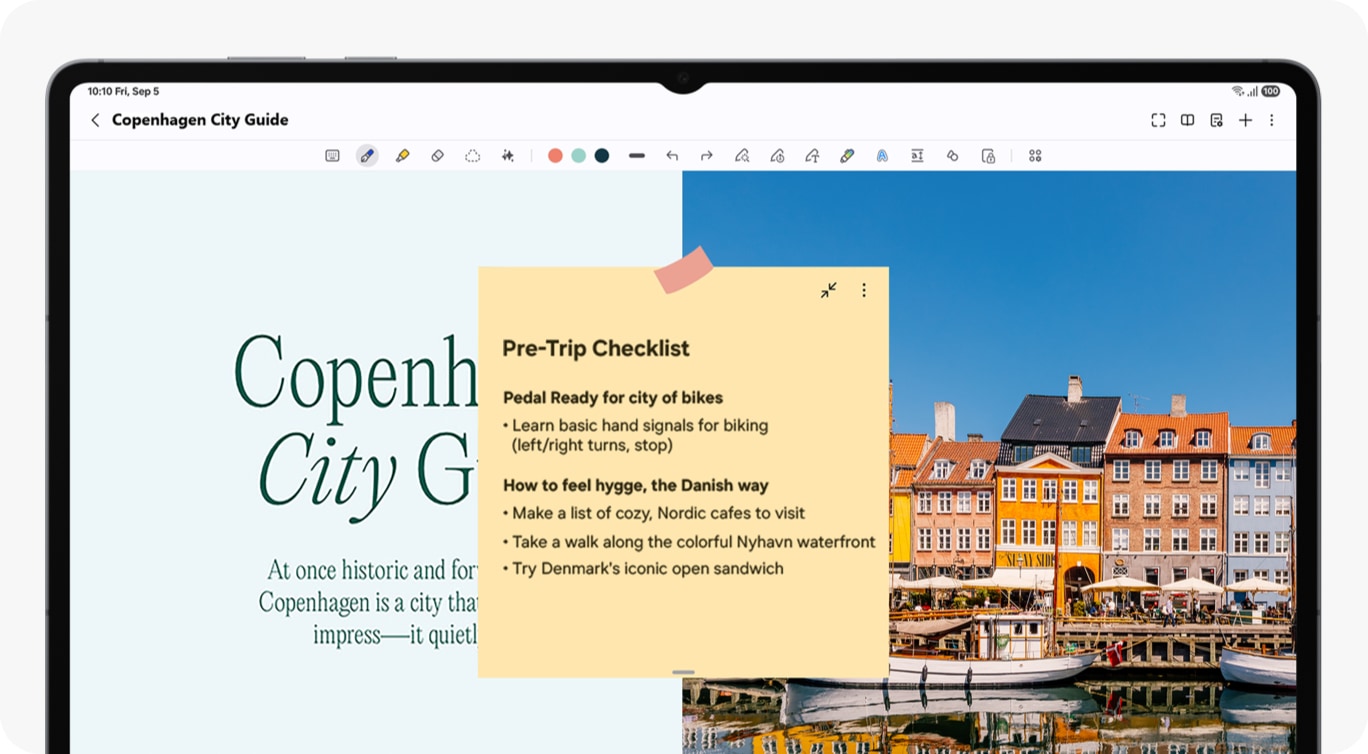Toggle full screen view
Screen dimensions: 1368x754
(x=1158, y=120)
